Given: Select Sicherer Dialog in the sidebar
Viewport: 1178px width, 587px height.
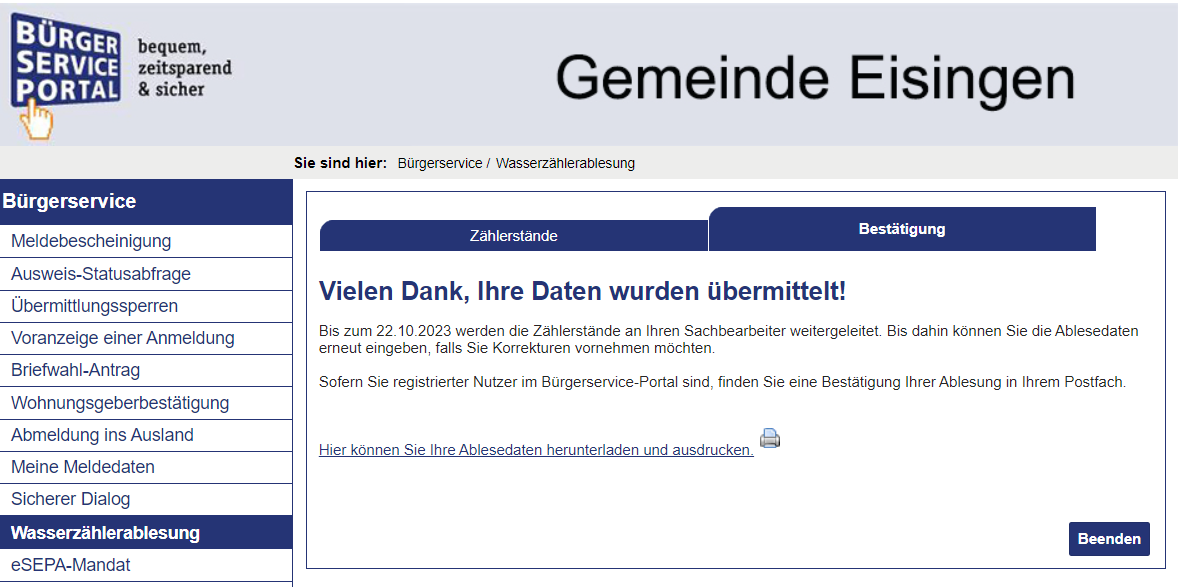Looking at the screenshot, I should pos(71,499).
